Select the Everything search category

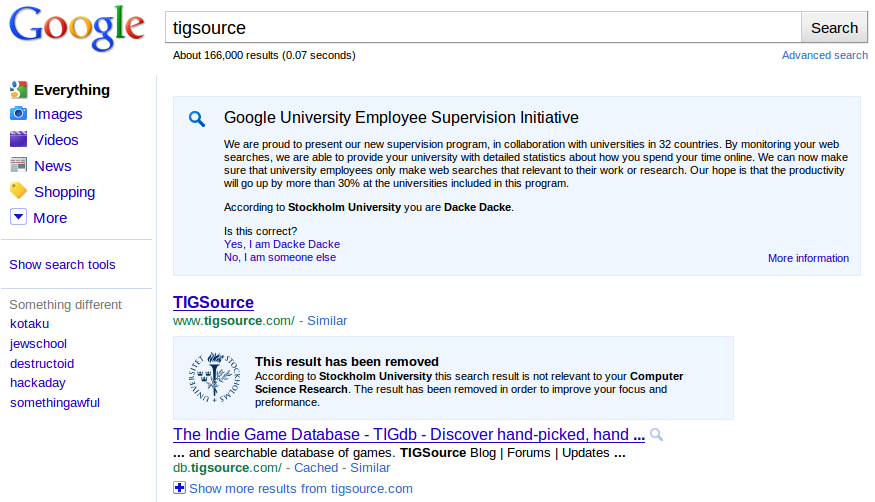click(72, 90)
